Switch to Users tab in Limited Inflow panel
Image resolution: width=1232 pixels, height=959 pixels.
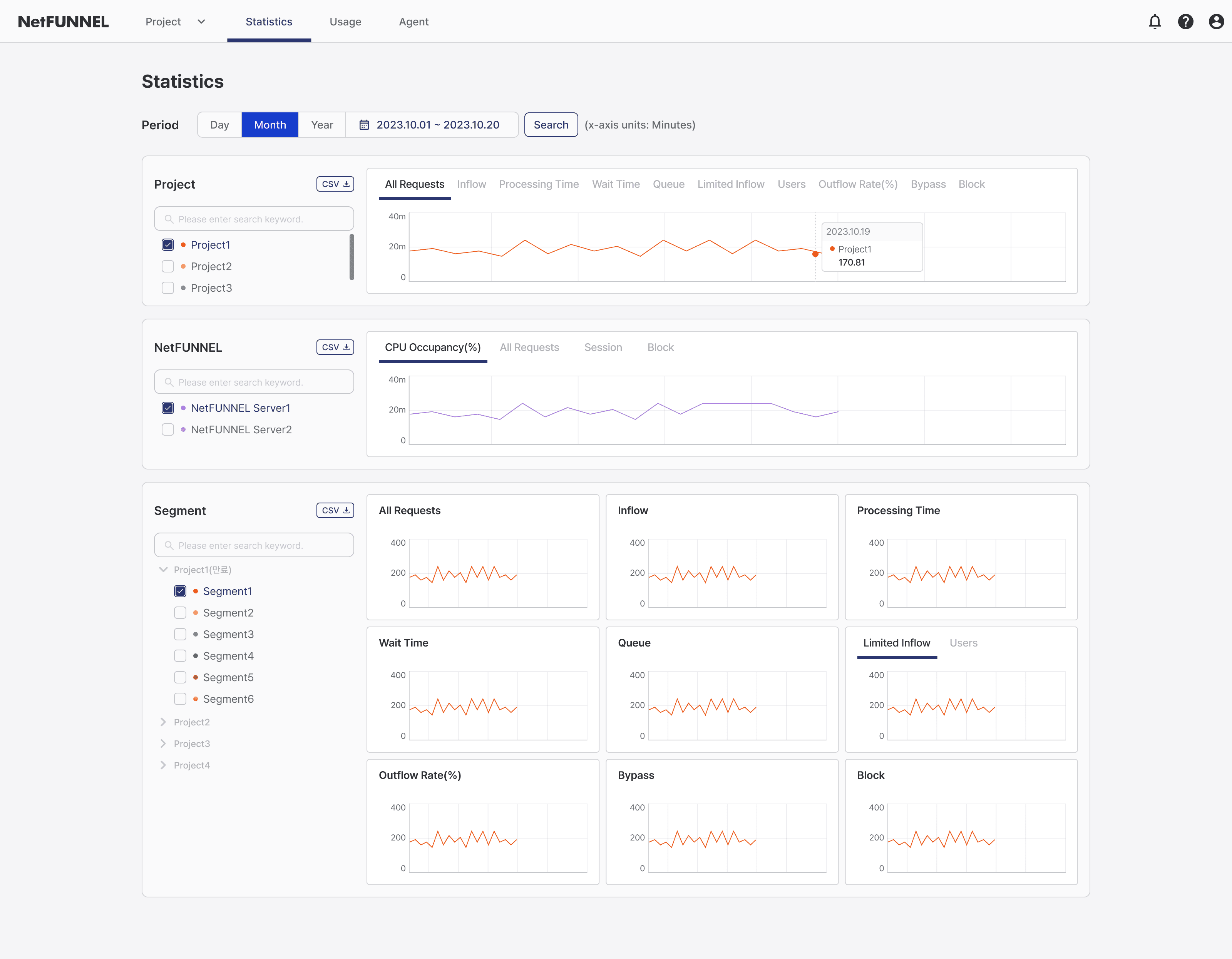[962, 642]
